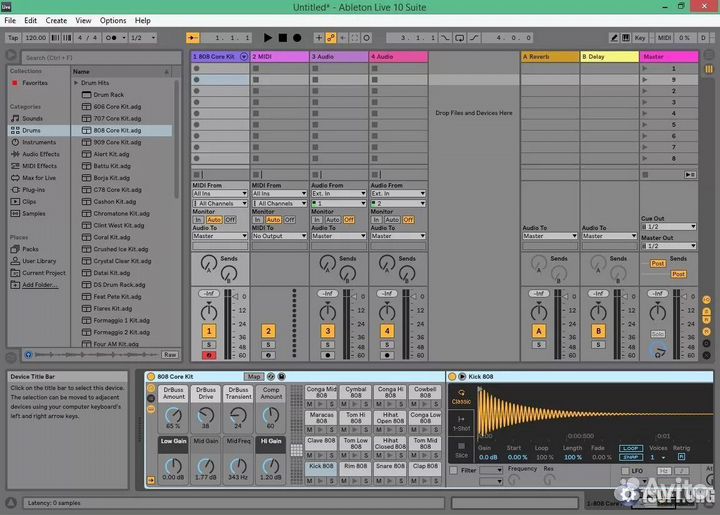This screenshot has width=720, height=515.
Task: Select MIDI Effects category in browser
Action: [x=39, y=166]
